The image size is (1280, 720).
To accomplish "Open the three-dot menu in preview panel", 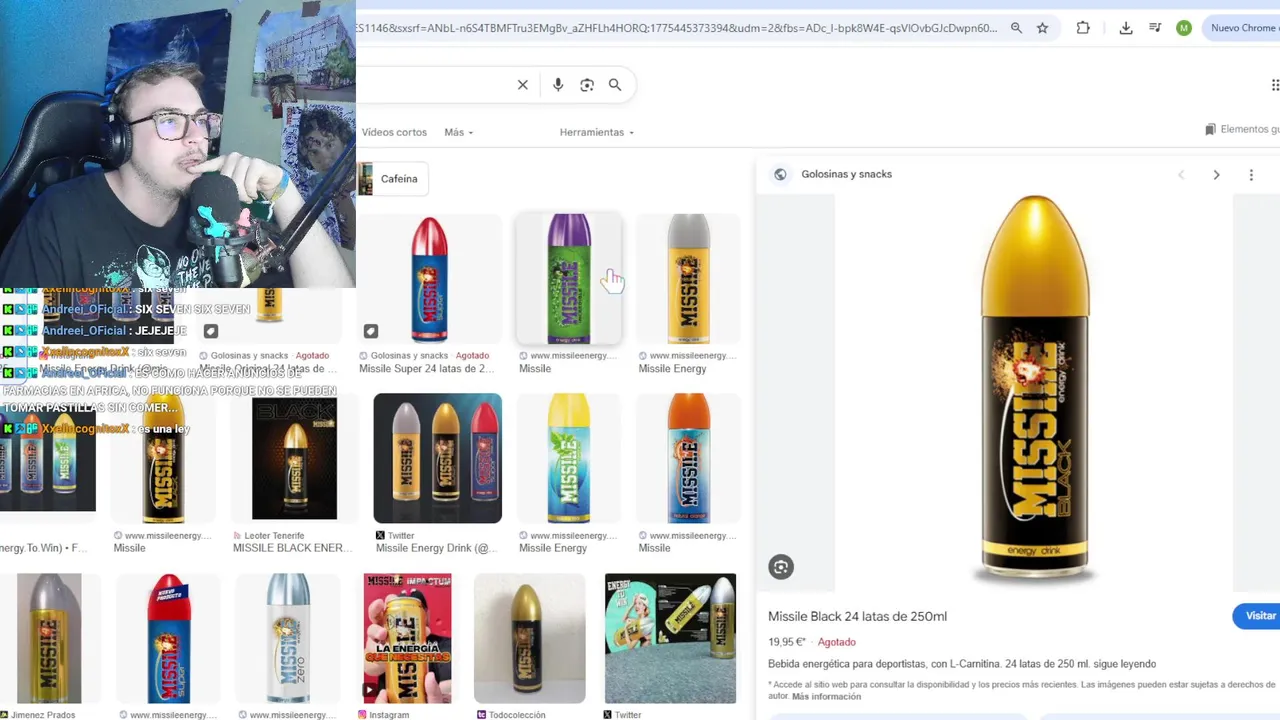I will [1251, 175].
